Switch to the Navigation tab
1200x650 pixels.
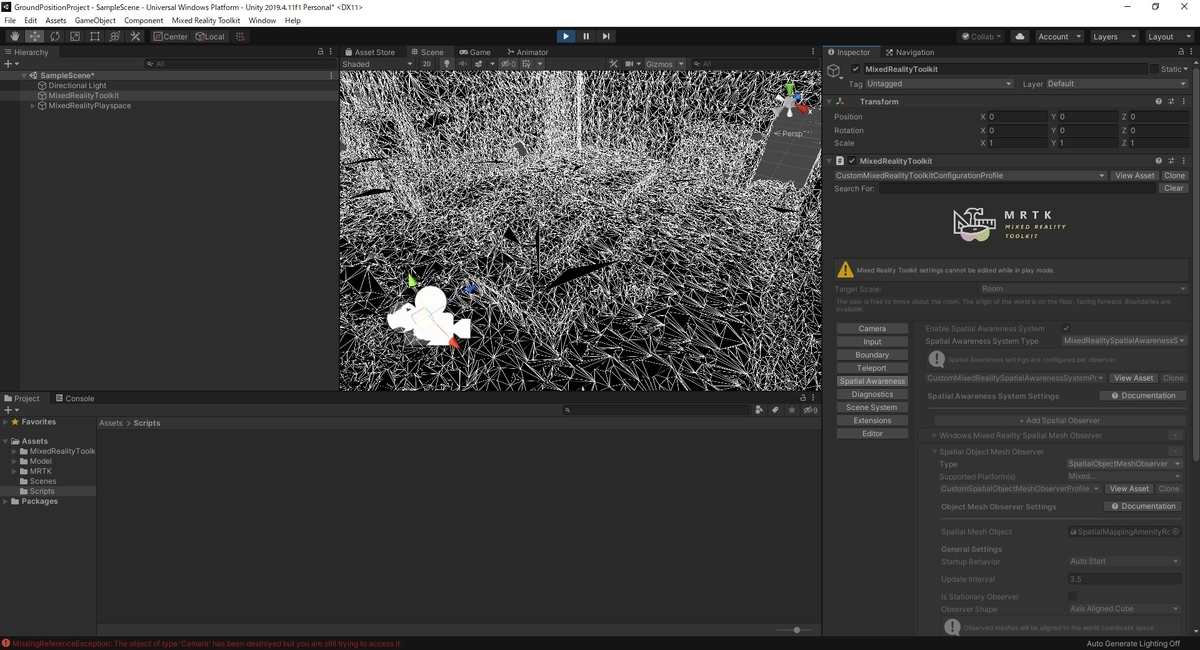click(x=910, y=52)
